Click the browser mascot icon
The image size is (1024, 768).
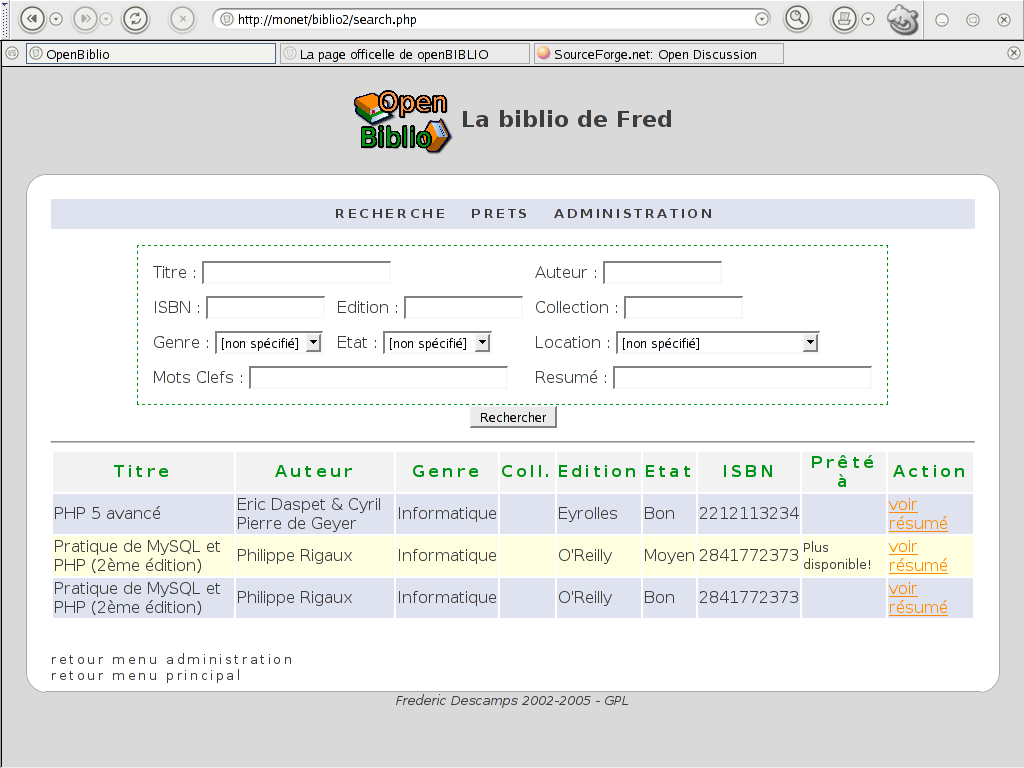[901, 18]
